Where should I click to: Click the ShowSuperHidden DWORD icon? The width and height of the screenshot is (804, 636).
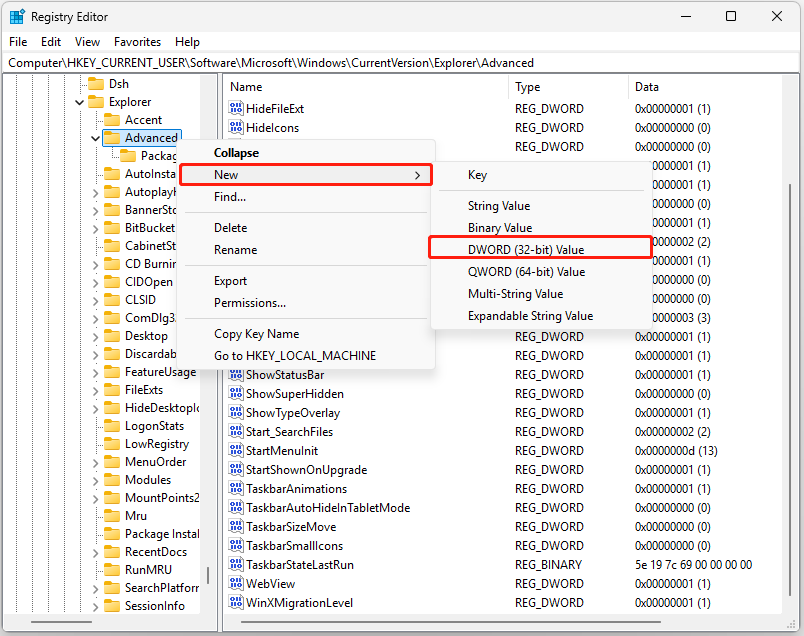coord(236,393)
